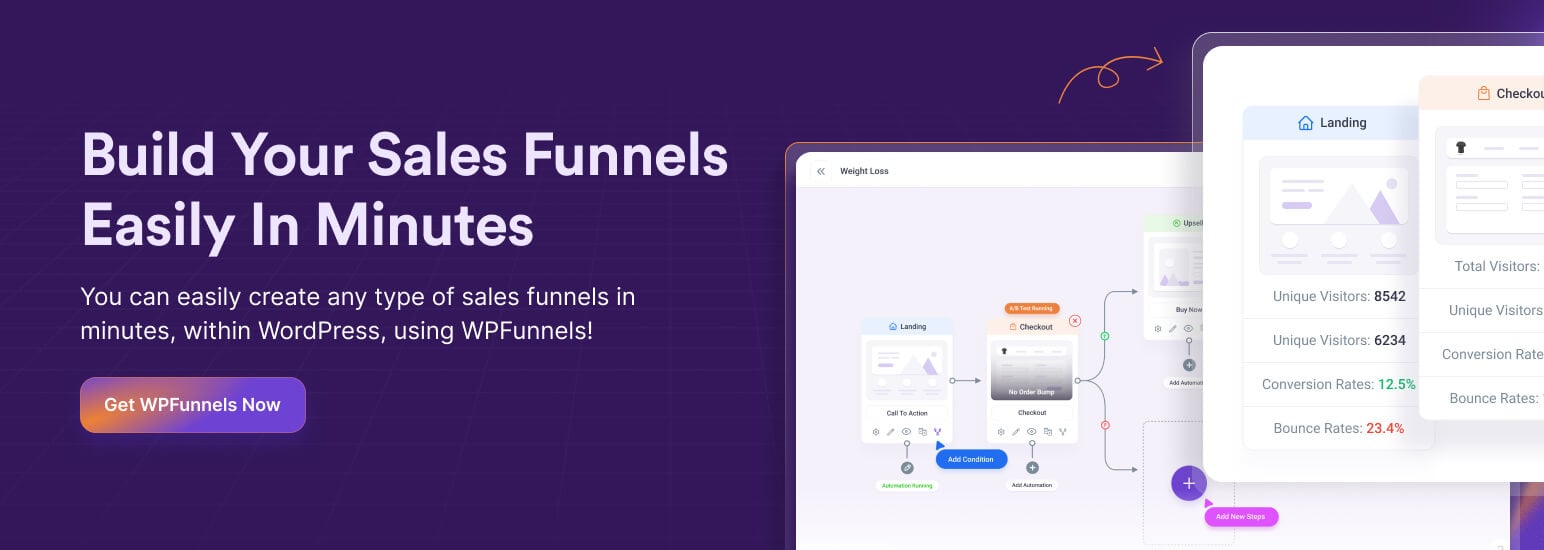Click the double-chevron back icon beside Weight Loss
The height and width of the screenshot is (550, 1544).
coord(821,171)
